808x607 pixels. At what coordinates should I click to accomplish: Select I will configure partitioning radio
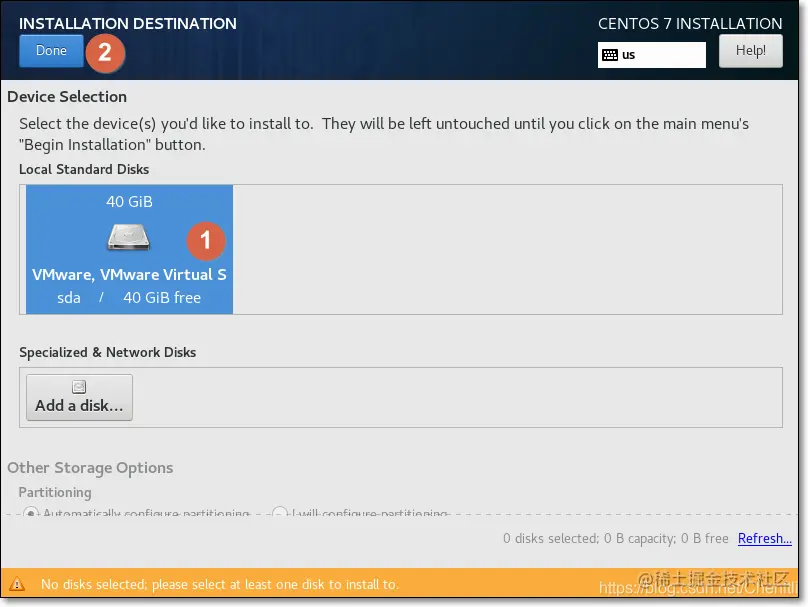(280, 513)
